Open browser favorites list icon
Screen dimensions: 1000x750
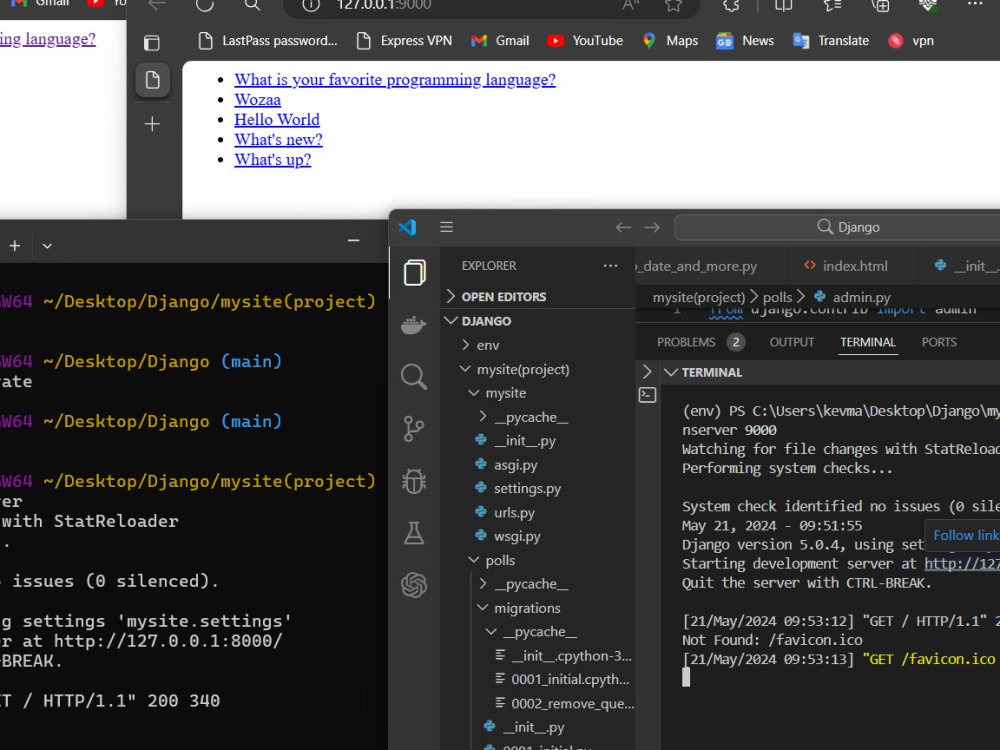click(x=832, y=5)
